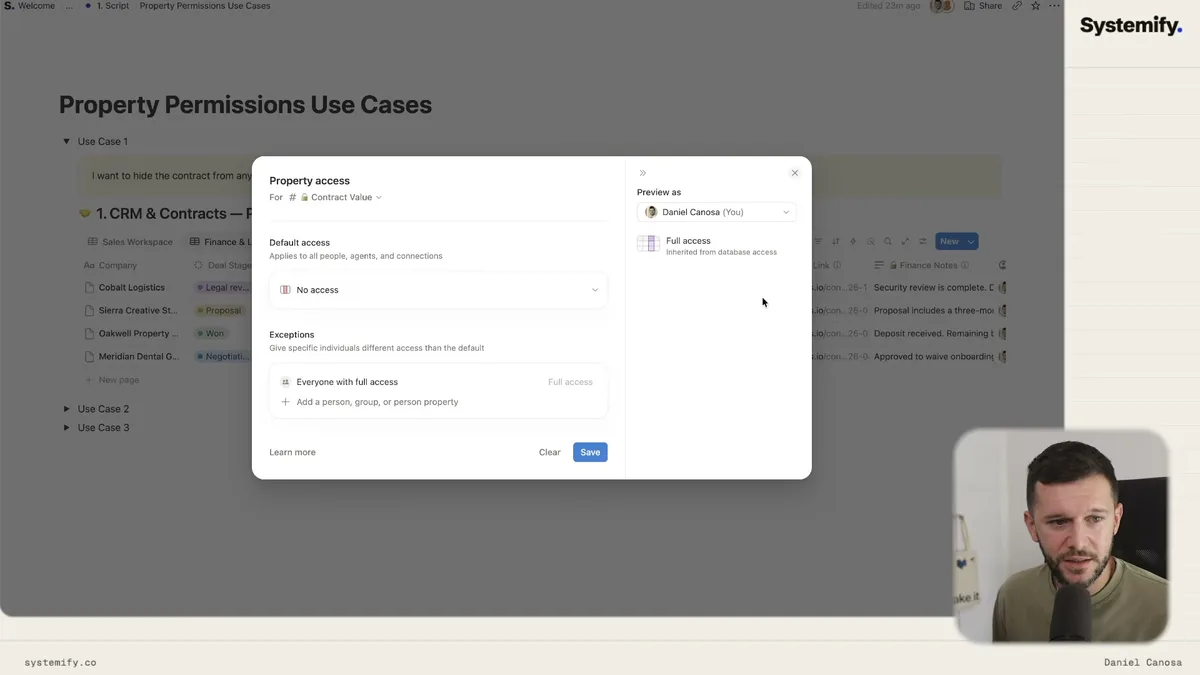Close the Property access dialog
This screenshot has height=675, width=1200.
795,173
